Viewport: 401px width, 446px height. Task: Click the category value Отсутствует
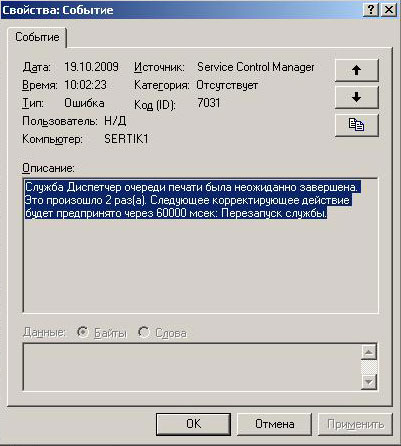[x=227, y=85]
